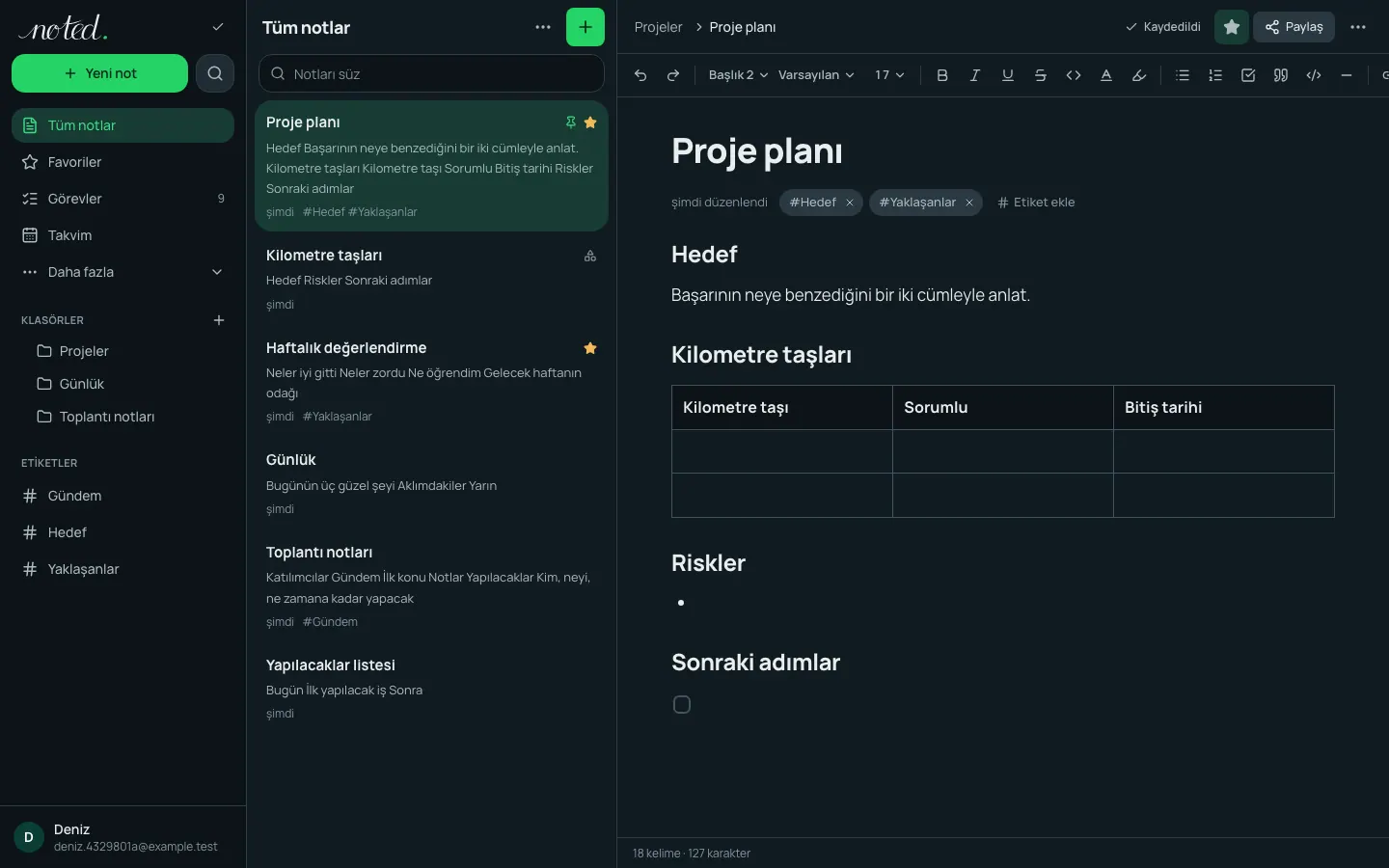The image size is (1389, 868).
Task: Underline the selected text
Action: pyautogui.click(x=1008, y=75)
